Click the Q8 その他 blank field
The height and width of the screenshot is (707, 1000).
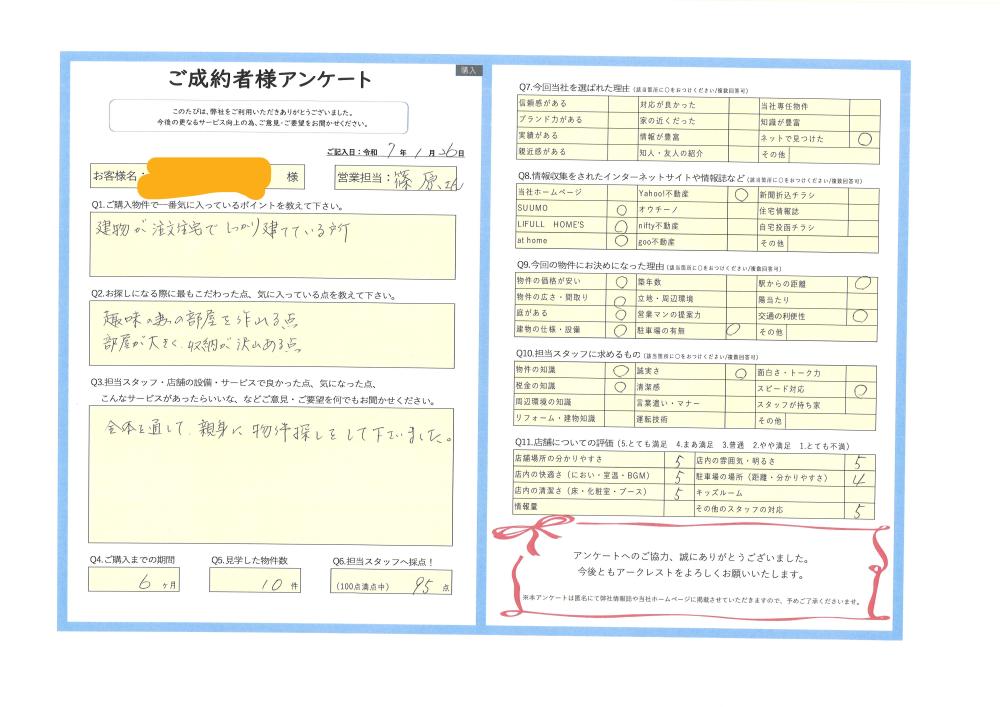[x=832, y=245]
